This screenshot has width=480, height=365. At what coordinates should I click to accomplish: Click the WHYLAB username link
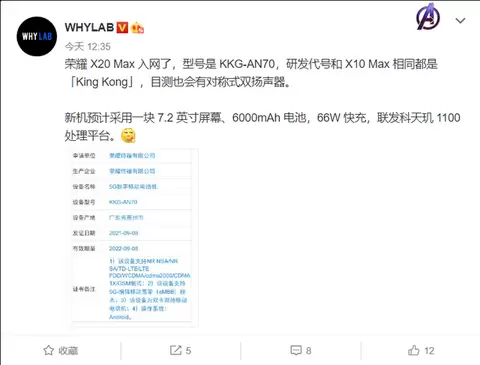pos(89,27)
